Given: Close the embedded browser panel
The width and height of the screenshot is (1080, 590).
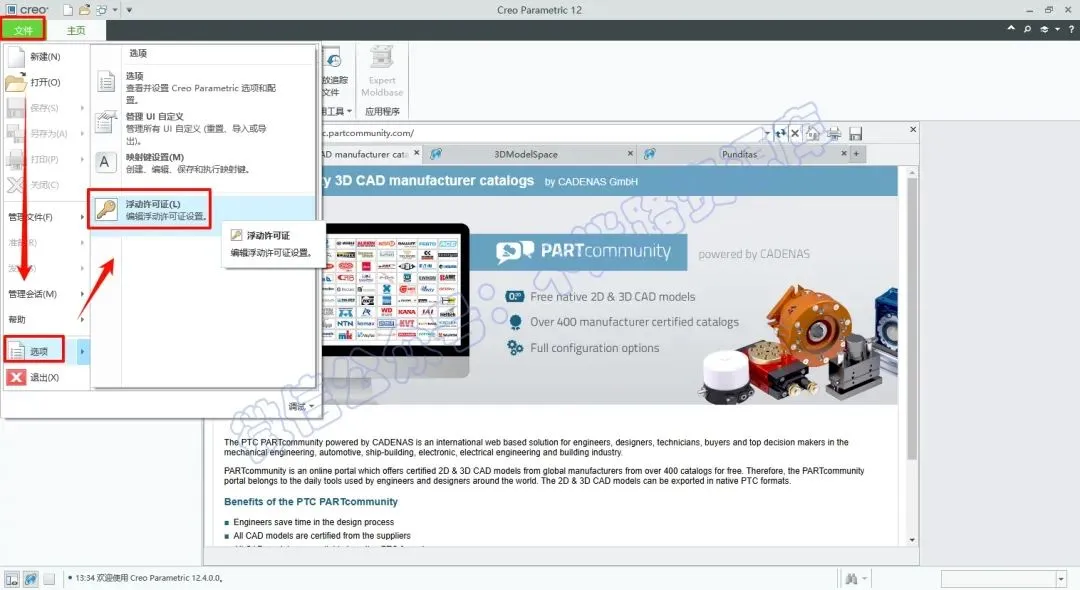Looking at the screenshot, I should click(x=913, y=129).
